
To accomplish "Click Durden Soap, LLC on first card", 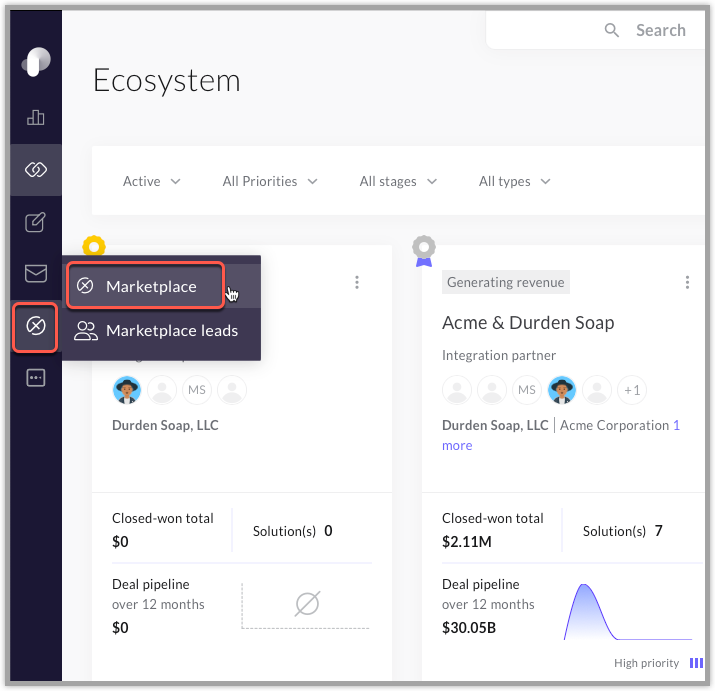I will click(x=166, y=425).
